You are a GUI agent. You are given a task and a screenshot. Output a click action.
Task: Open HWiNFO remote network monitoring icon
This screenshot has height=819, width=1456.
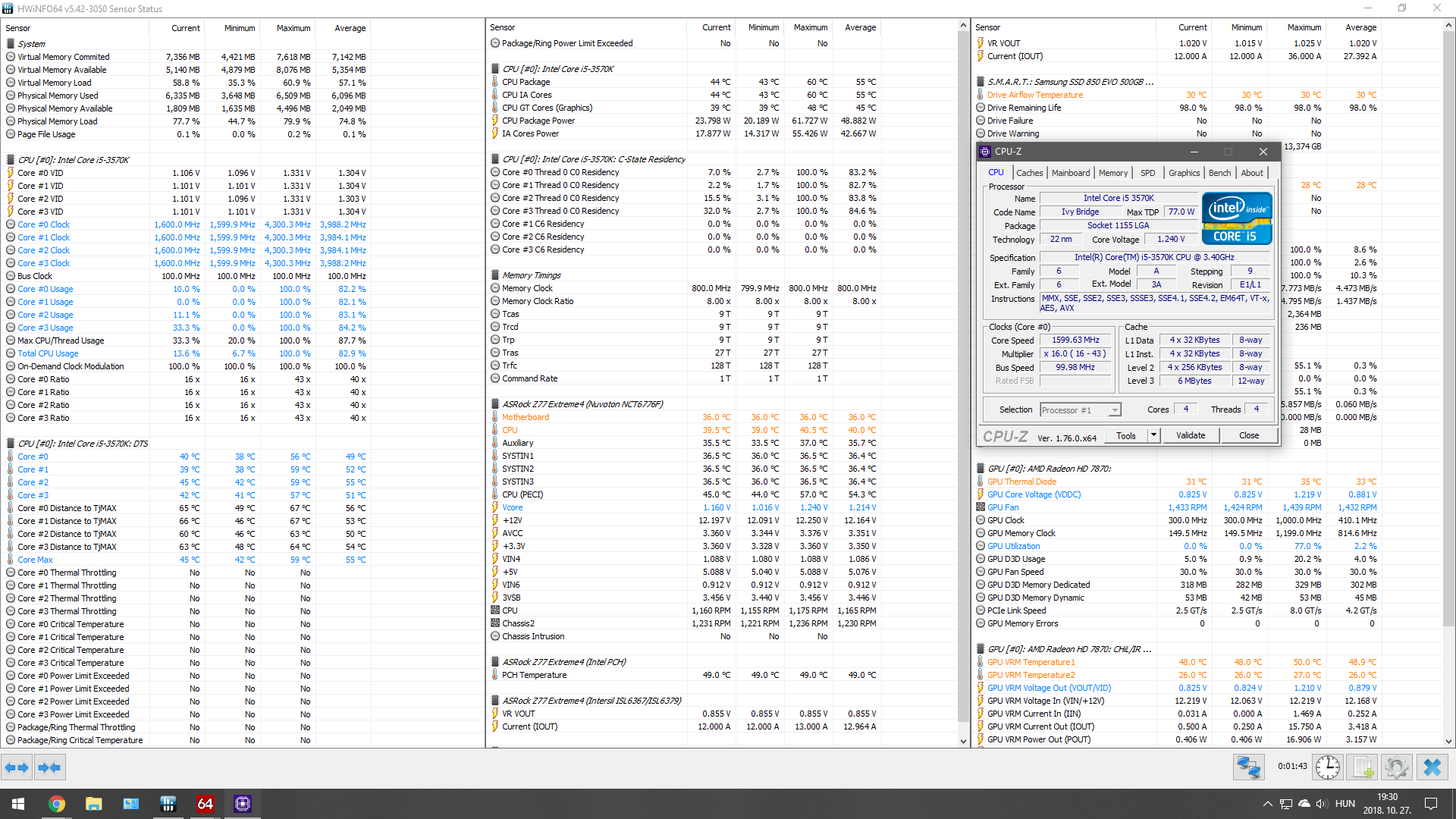click(x=1248, y=767)
